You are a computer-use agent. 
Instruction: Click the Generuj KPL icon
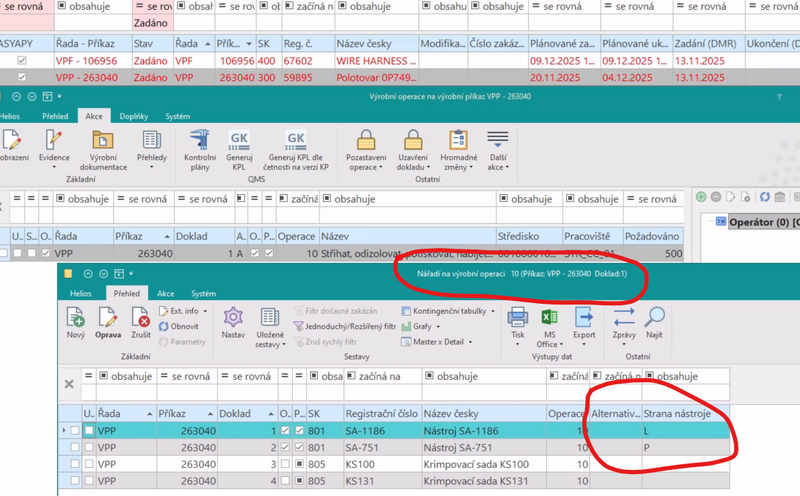[x=240, y=141]
